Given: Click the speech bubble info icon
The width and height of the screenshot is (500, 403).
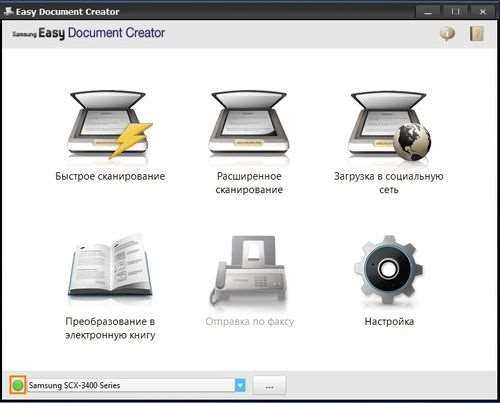Looking at the screenshot, I should 448,34.
